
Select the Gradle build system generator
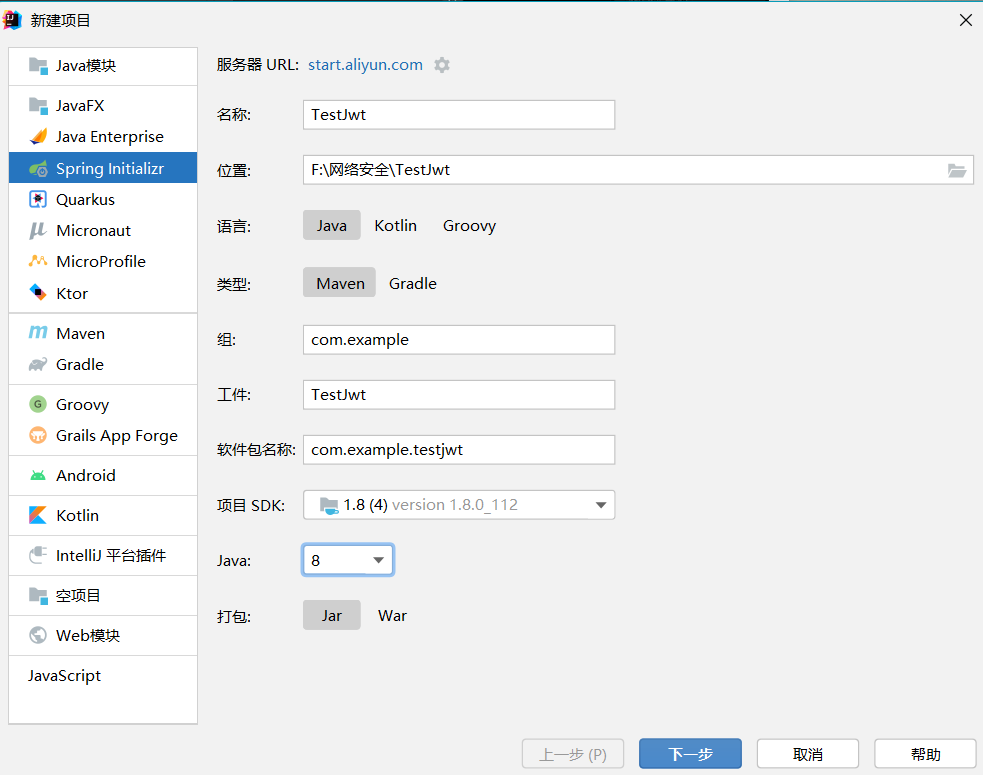(x=77, y=364)
